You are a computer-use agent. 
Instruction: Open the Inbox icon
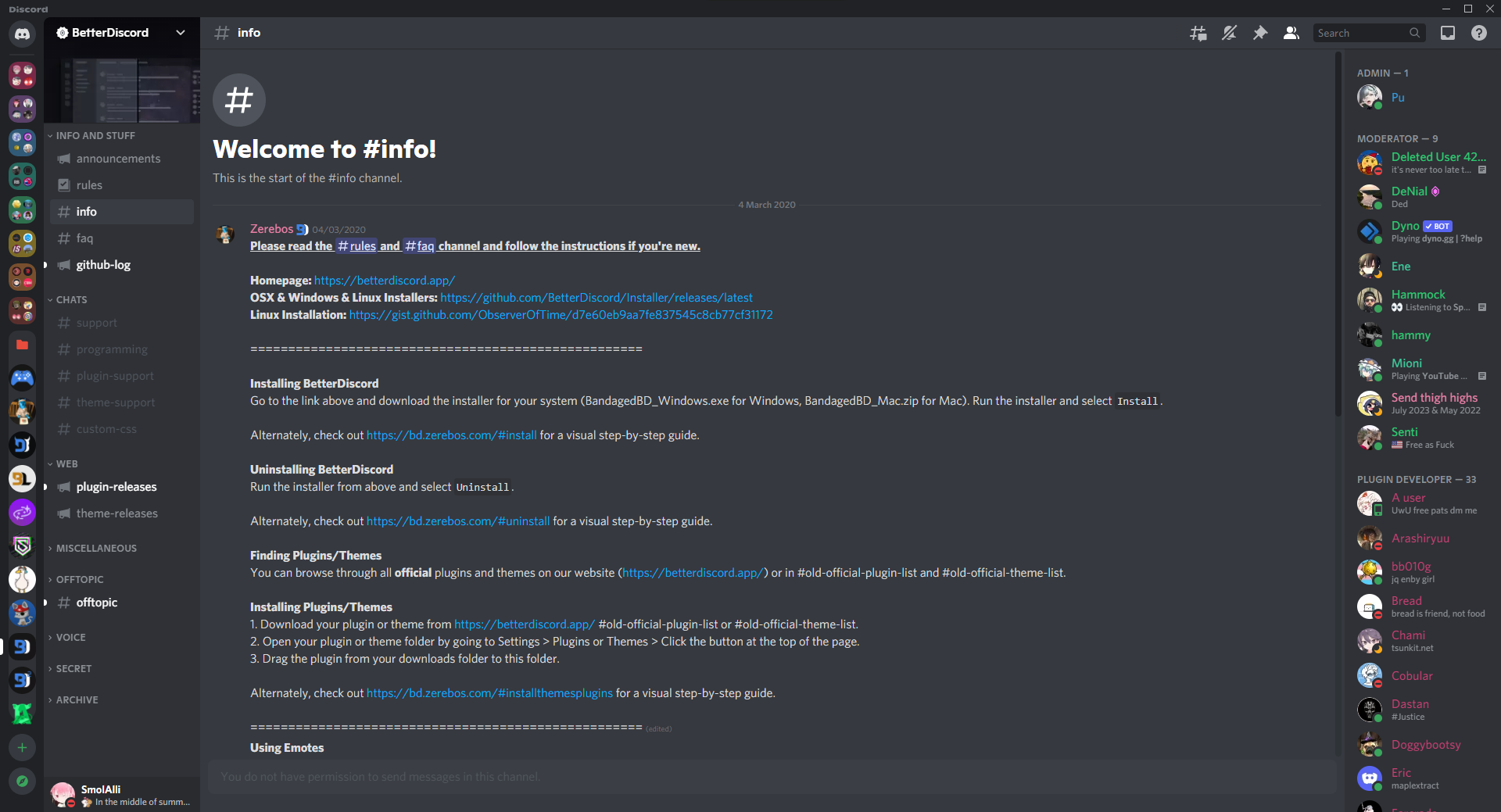1448,33
